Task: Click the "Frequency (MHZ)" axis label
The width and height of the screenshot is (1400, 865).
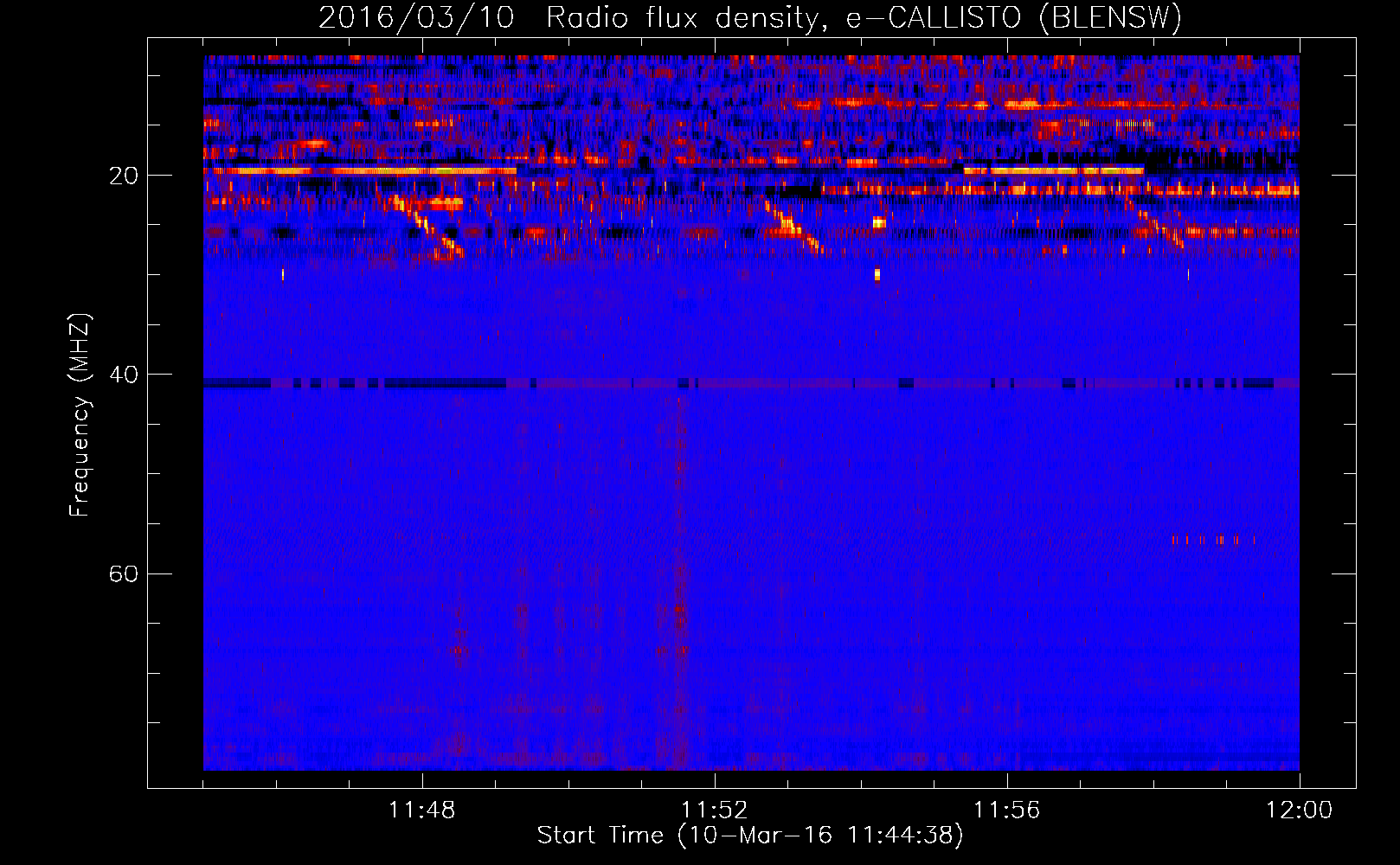Action: tap(80, 415)
